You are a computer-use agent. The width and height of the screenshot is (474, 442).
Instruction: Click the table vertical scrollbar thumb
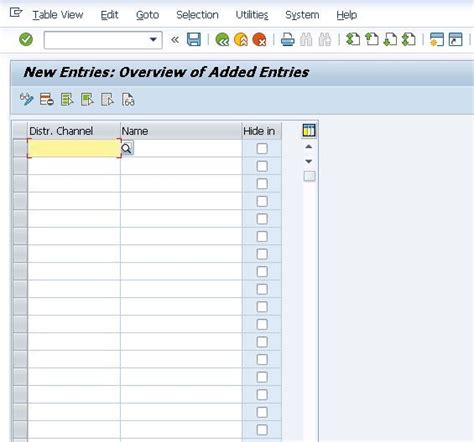click(x=309, y=176)
